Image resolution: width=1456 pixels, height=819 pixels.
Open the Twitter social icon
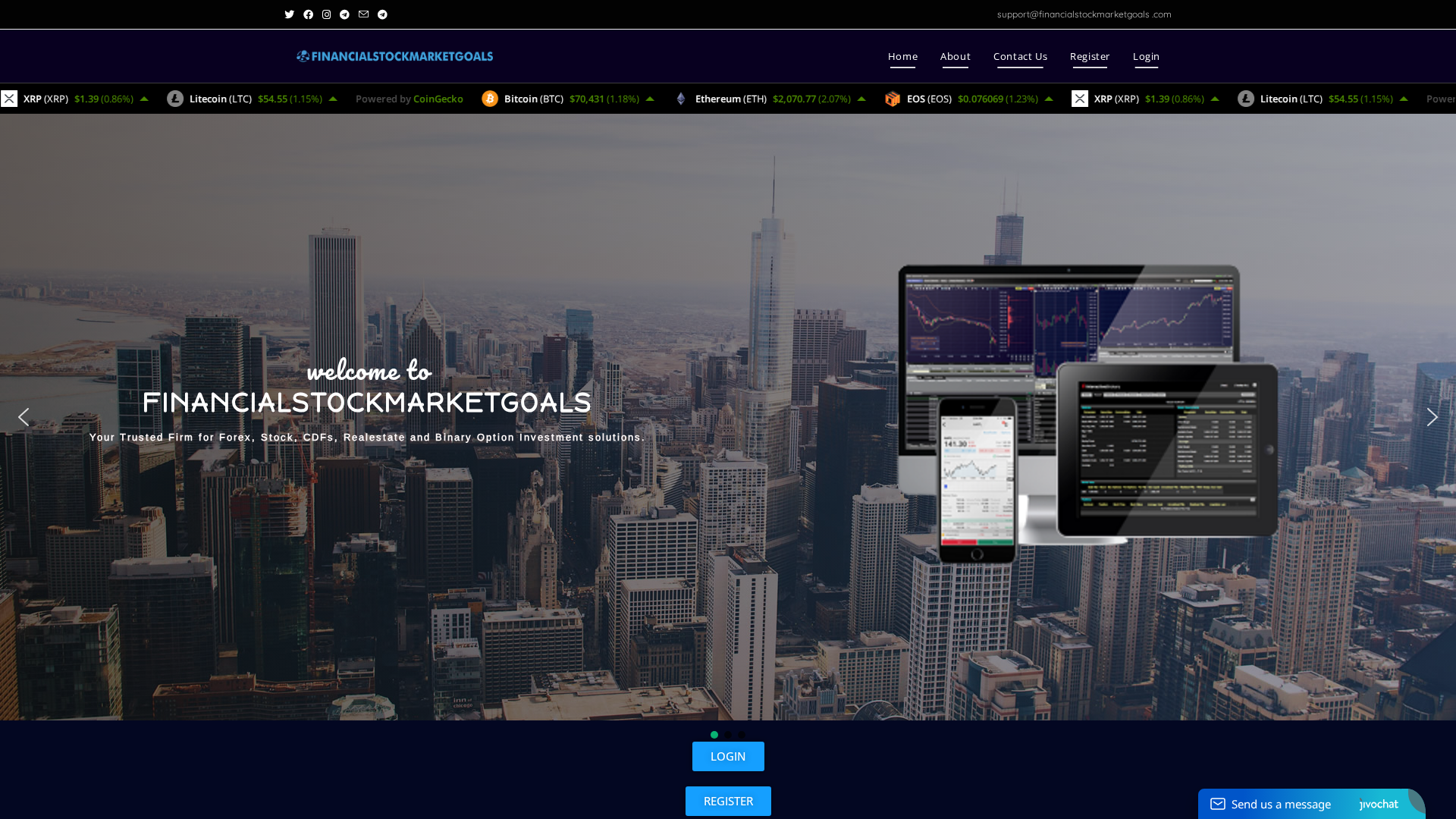289,14
